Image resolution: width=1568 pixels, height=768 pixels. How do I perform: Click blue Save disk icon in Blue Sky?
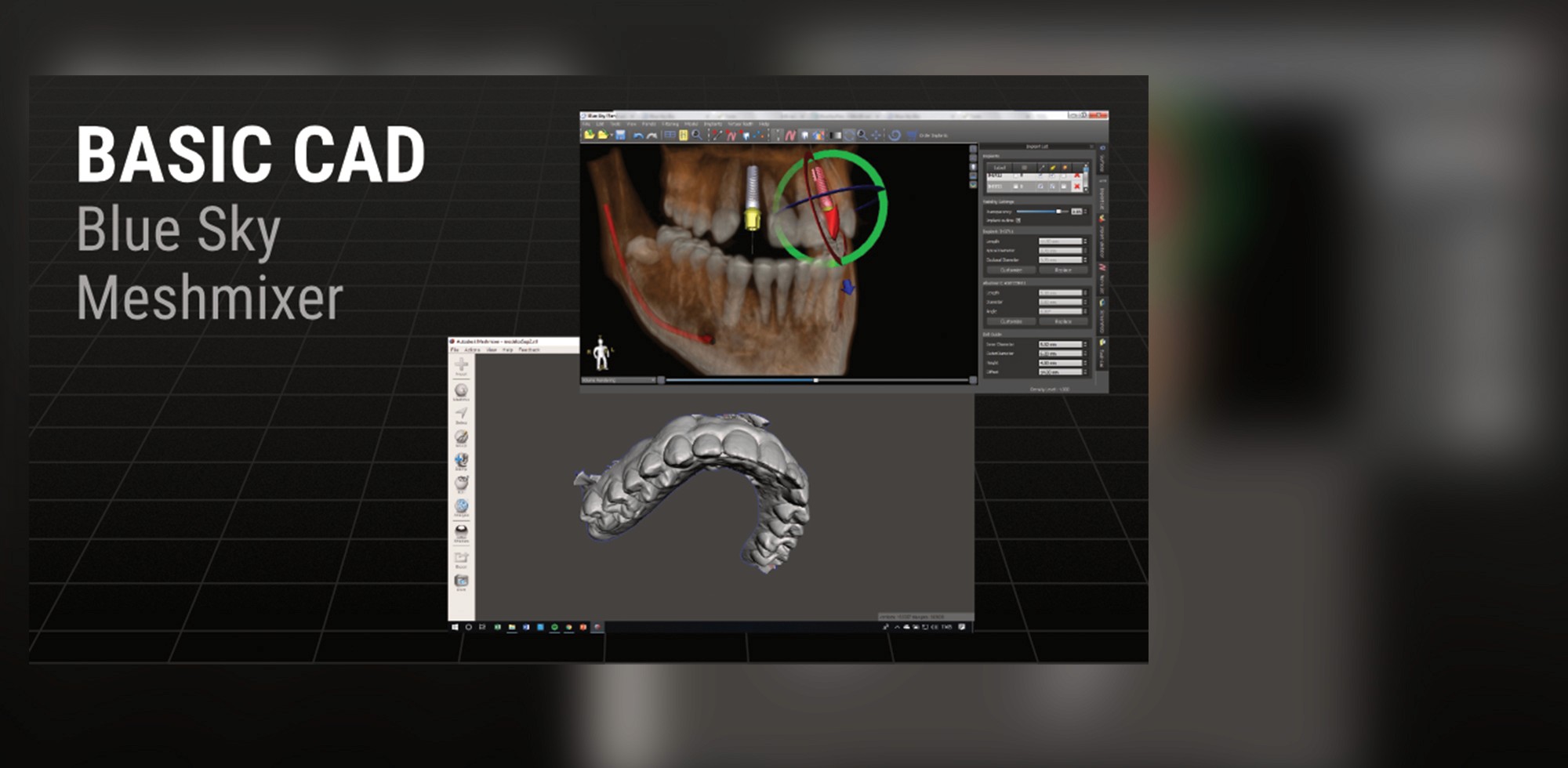click(x=620, y=135)
